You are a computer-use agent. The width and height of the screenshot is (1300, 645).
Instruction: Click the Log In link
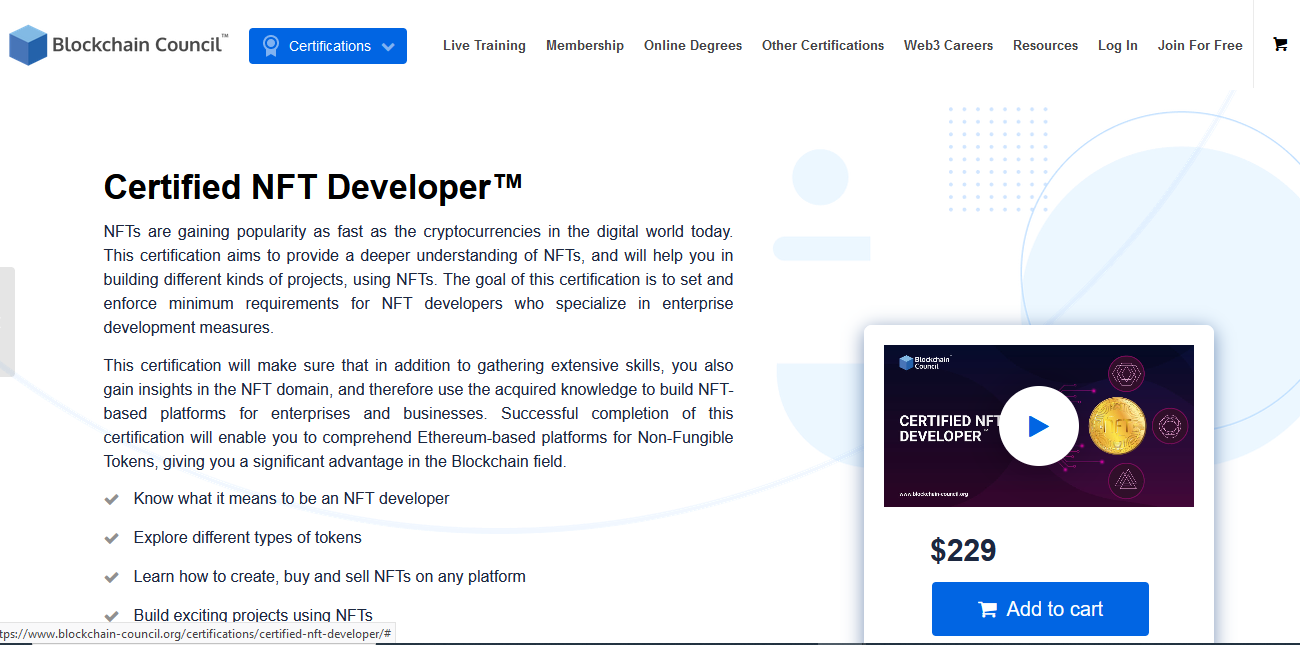click(x=1118, y=45)
